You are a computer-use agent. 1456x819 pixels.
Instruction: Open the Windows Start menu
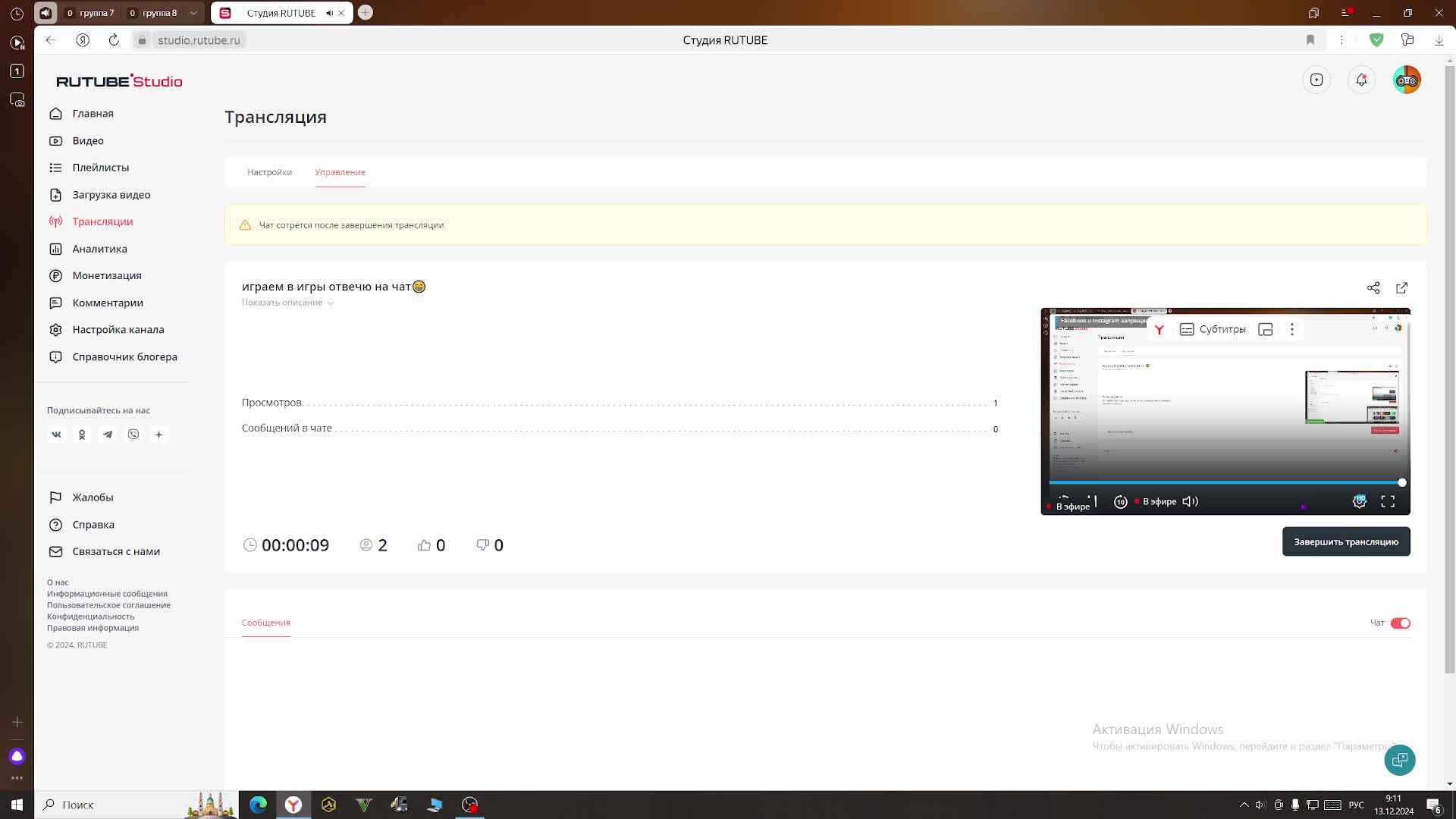17,805
